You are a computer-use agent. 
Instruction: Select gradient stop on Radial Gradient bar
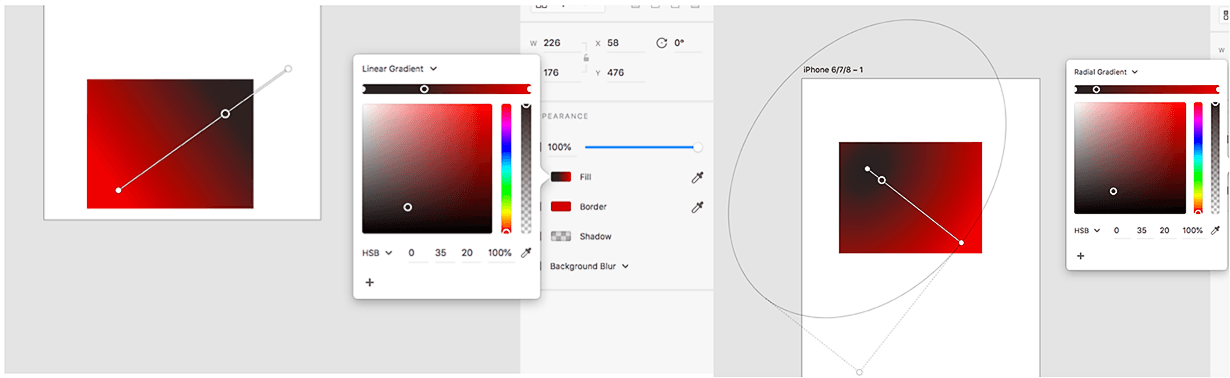tap(1096, 90)
